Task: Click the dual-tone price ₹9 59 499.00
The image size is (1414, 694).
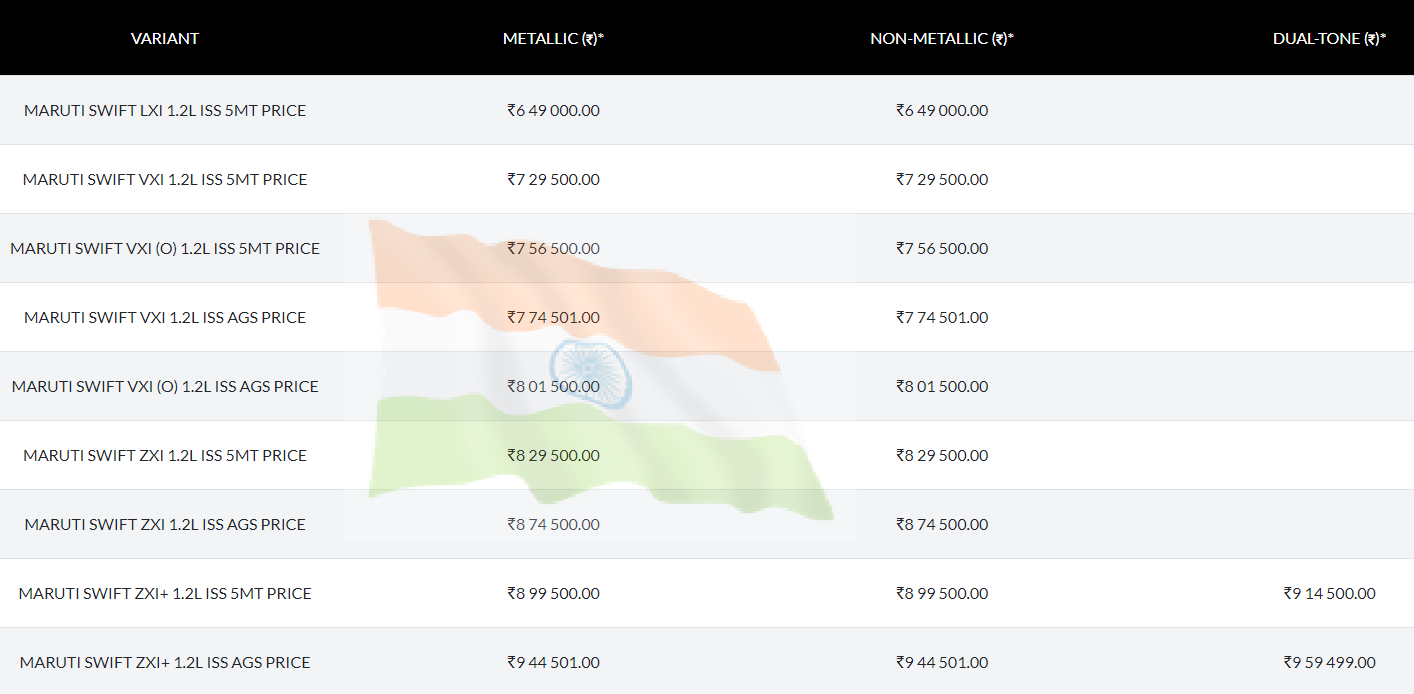Action: (x=1329, y=662)
